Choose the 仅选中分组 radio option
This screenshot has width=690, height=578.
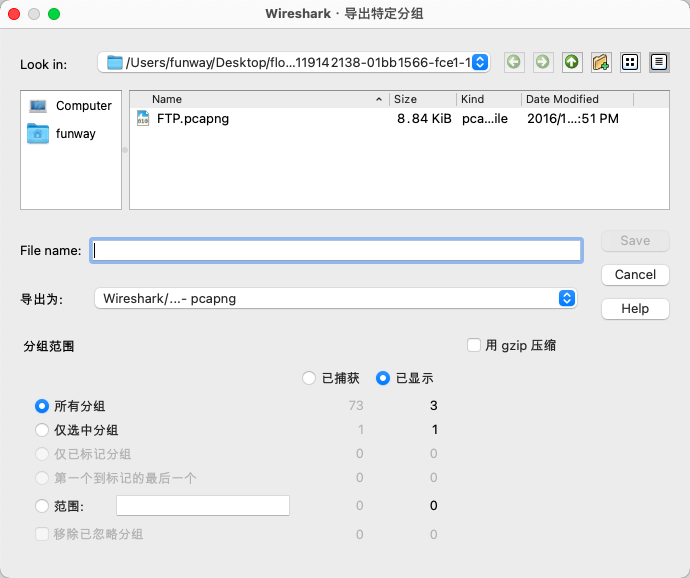42,430
